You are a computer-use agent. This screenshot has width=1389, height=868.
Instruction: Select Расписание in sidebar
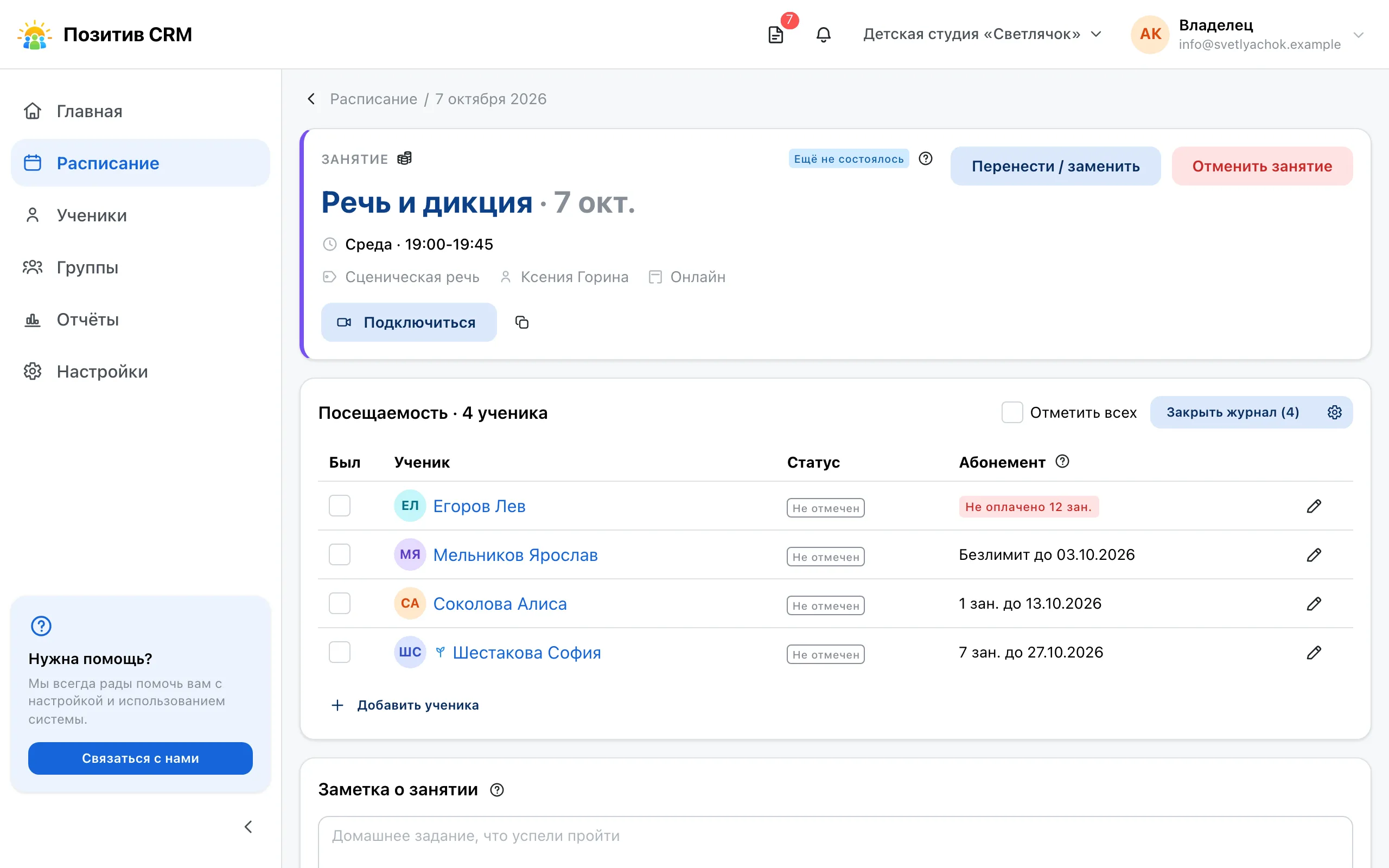(x=141, y=163)
